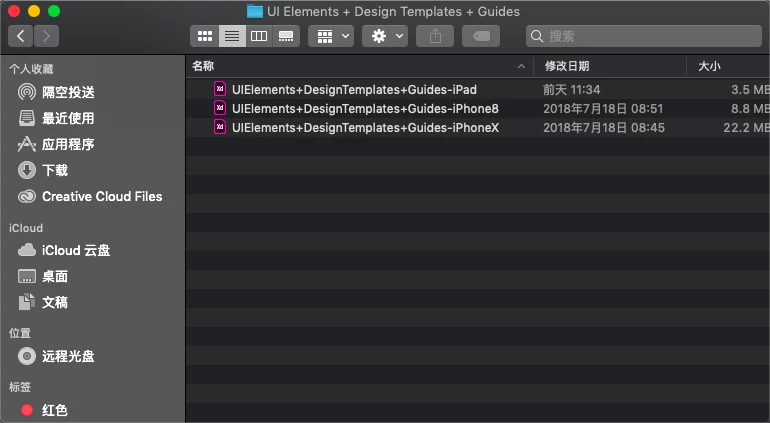Click the cloud icon beside iCloud 云盘

[27, 250]
